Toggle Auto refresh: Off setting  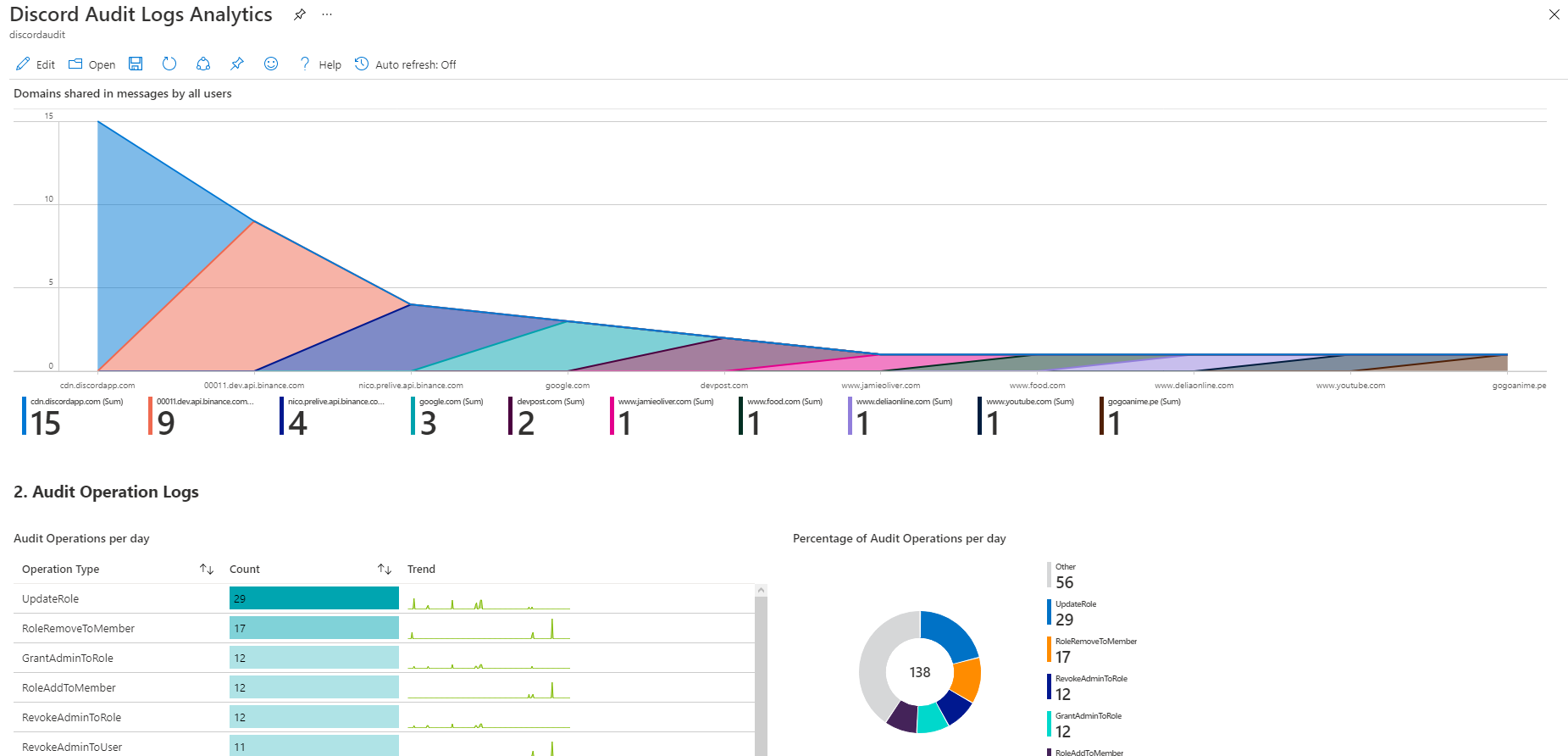click(x=405, y=64)
